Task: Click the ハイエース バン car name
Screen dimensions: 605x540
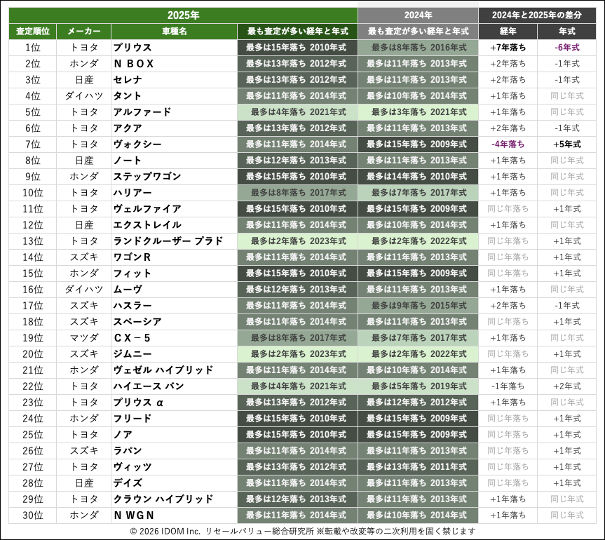Action: click(x=149, y=386)
